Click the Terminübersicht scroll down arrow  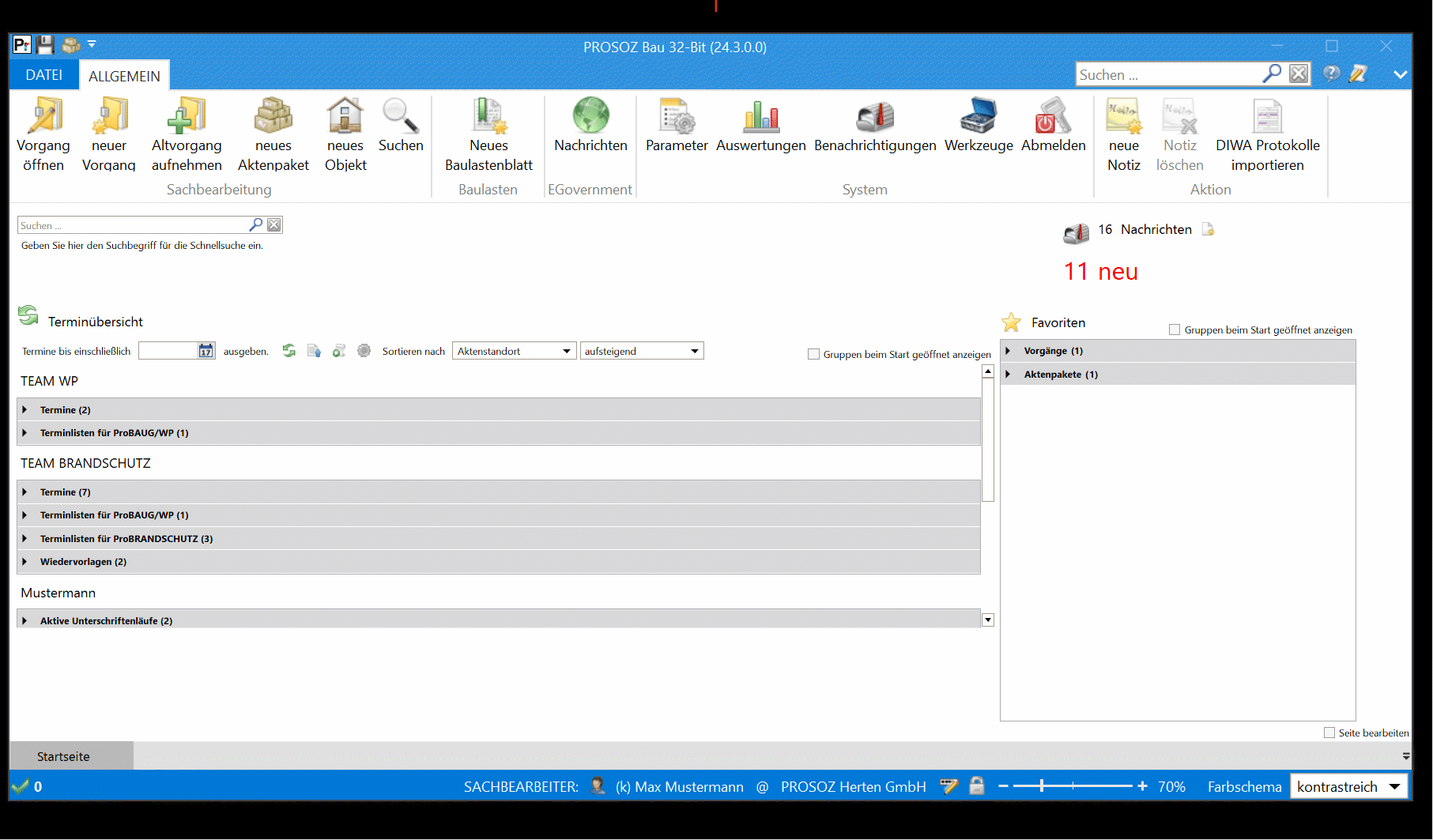pyautogui.click(x=988, y=620)
